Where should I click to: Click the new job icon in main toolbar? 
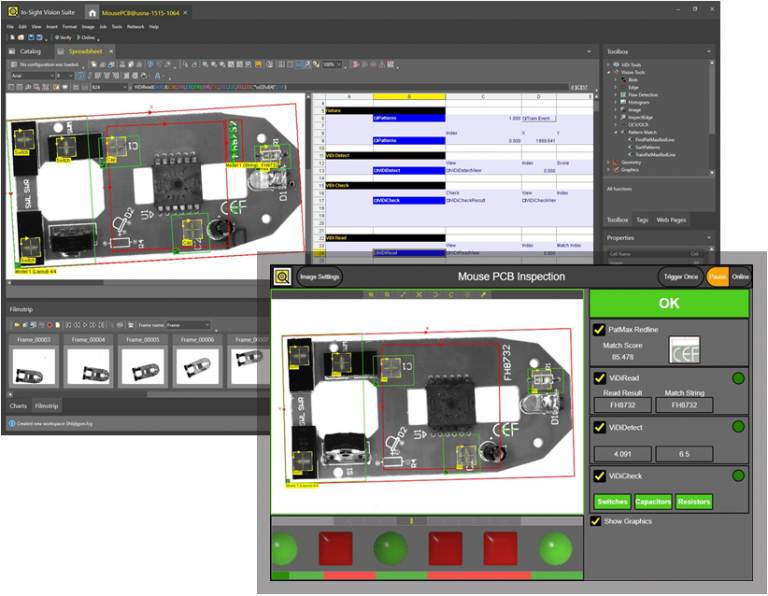point(12,37)
